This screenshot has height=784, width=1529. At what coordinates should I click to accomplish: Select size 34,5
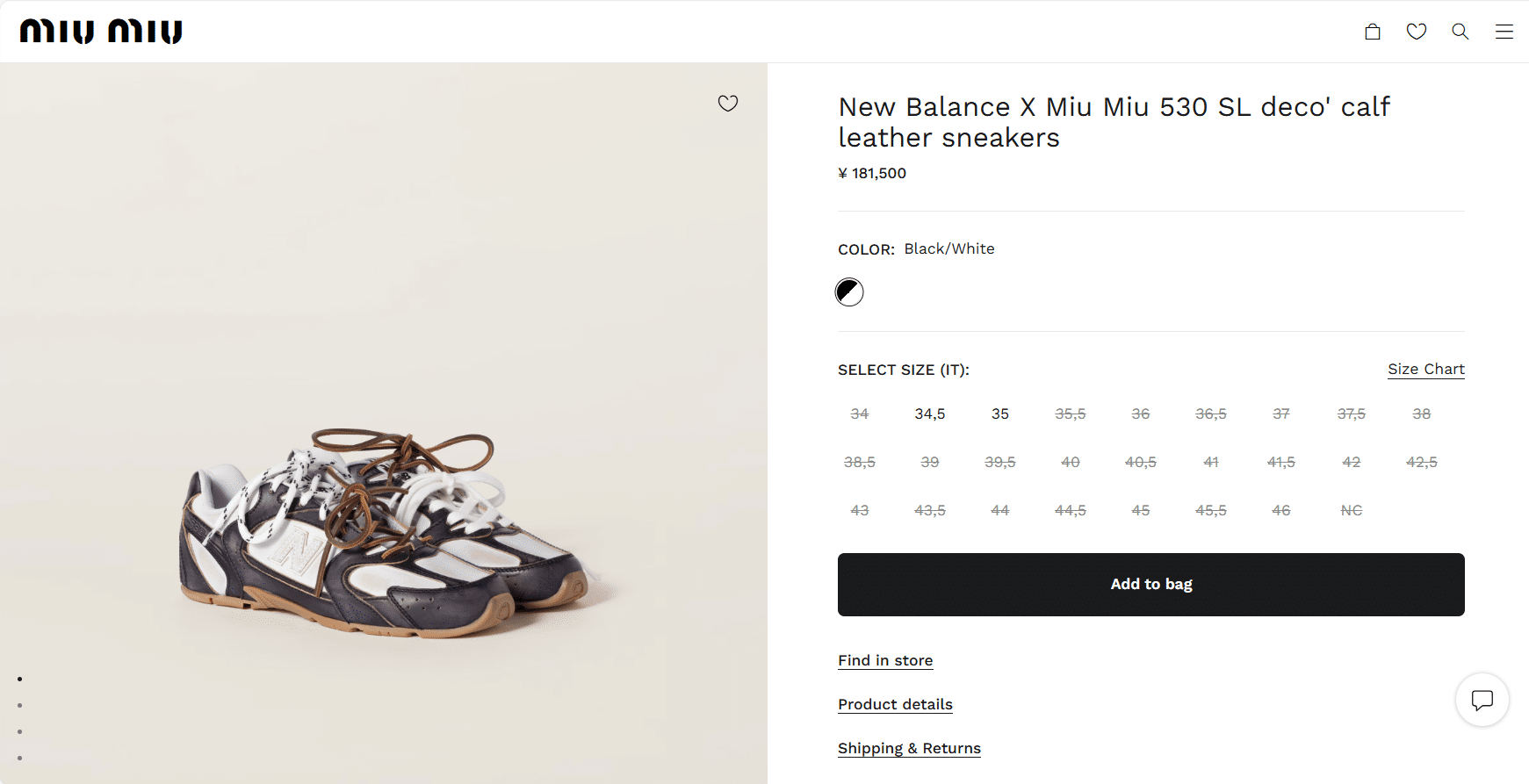(930, 414)
